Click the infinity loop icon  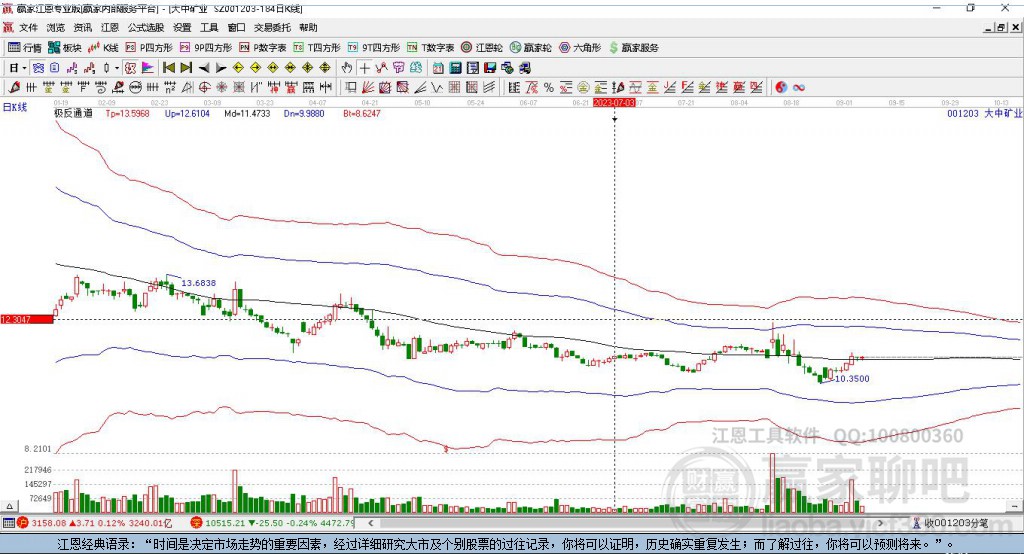[x=799, y=87]
